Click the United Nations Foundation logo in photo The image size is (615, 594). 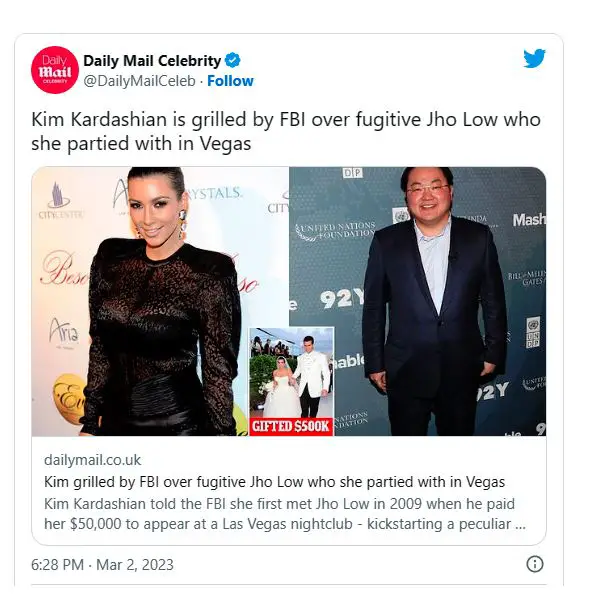click(336, 230)
